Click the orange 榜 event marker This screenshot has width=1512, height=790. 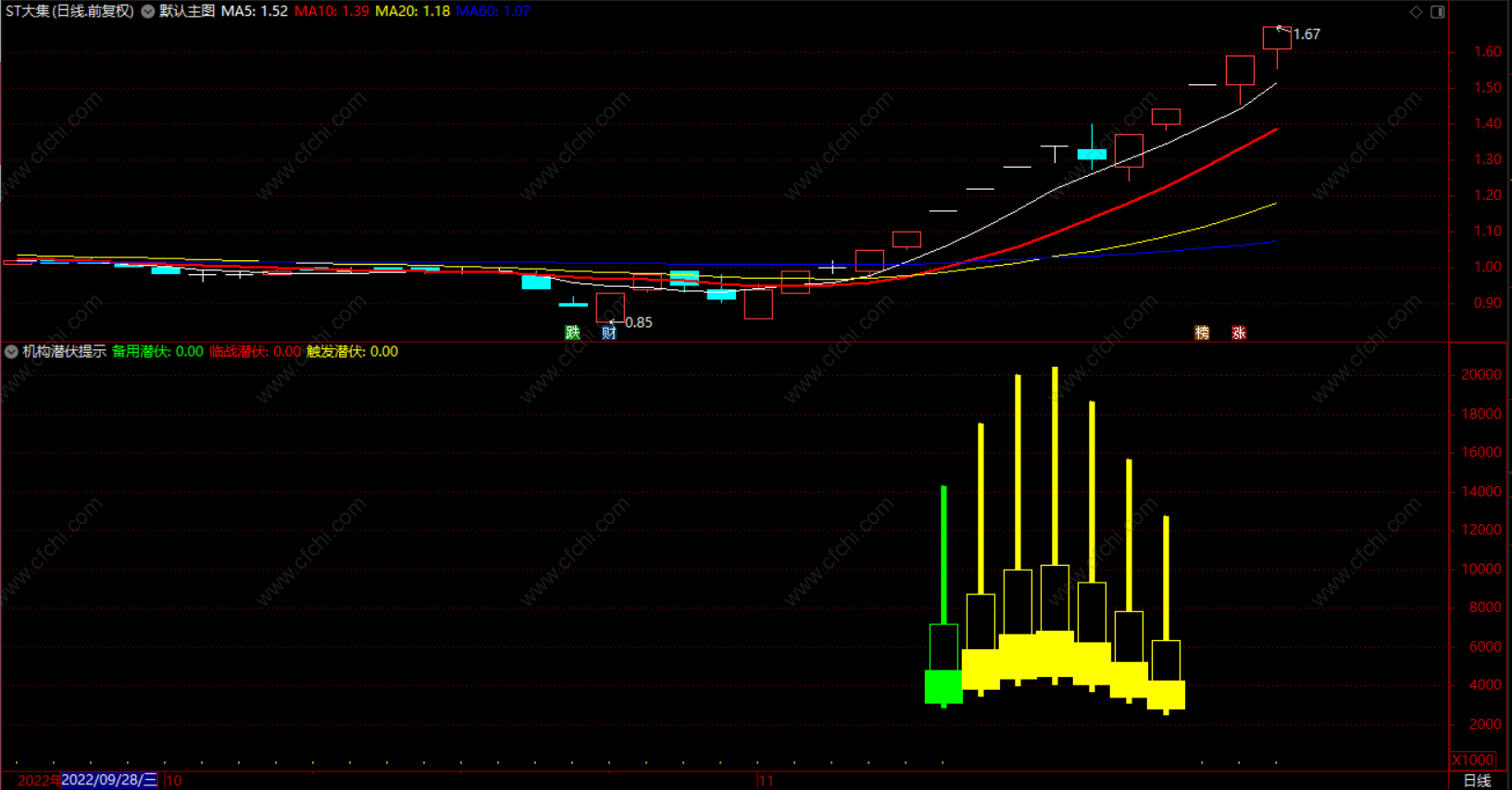pos(1202,332)
